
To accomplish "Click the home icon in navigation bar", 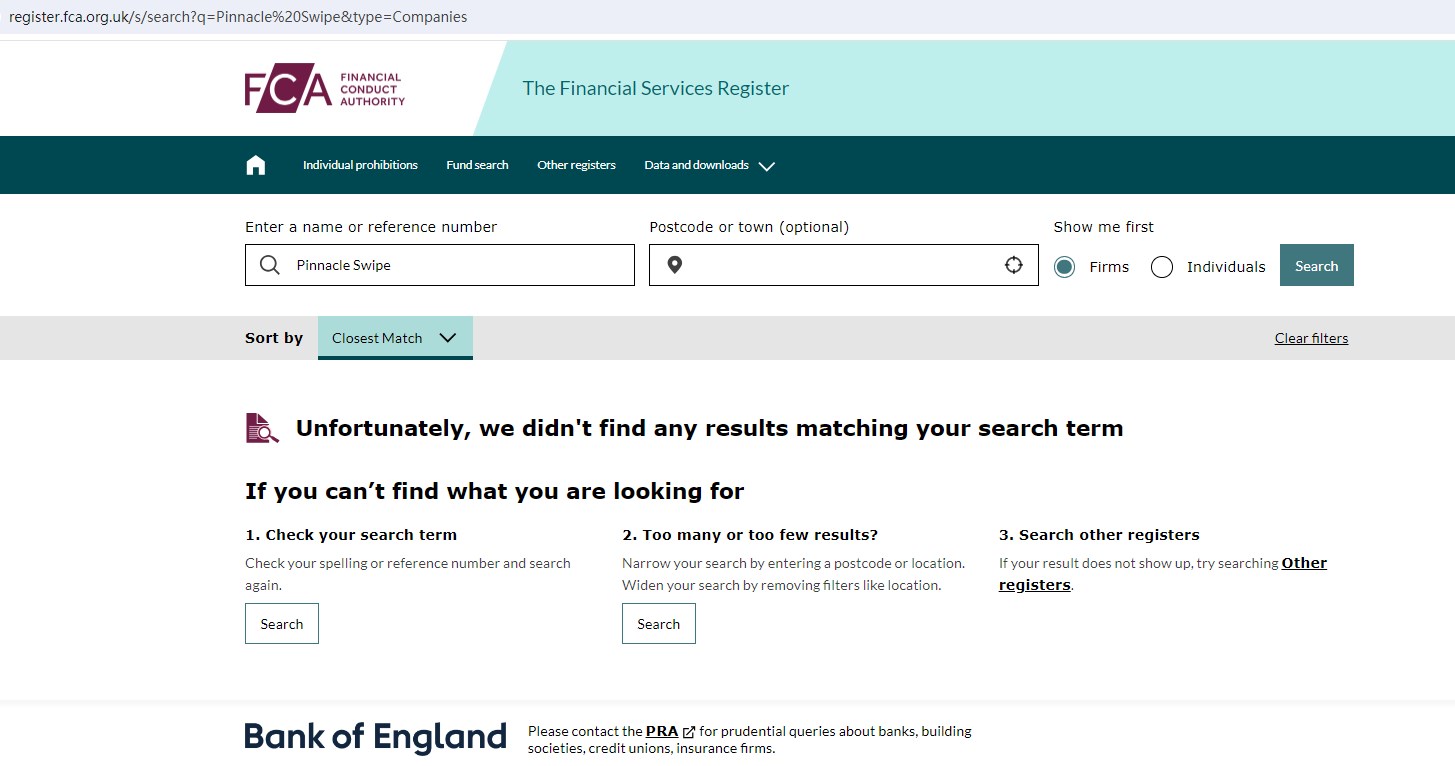I will coord(256,165).
